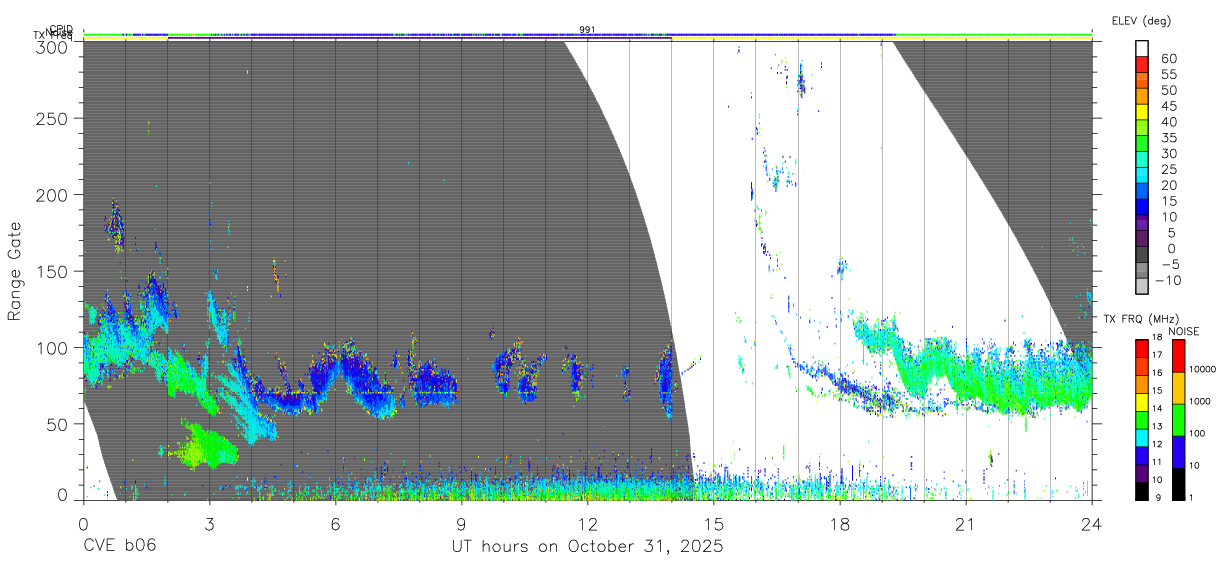Click the '150' tick on the Range Gate axis
Image resolution: width=1228 pixels, height=567 pixels.
click(x=52, y=271)
